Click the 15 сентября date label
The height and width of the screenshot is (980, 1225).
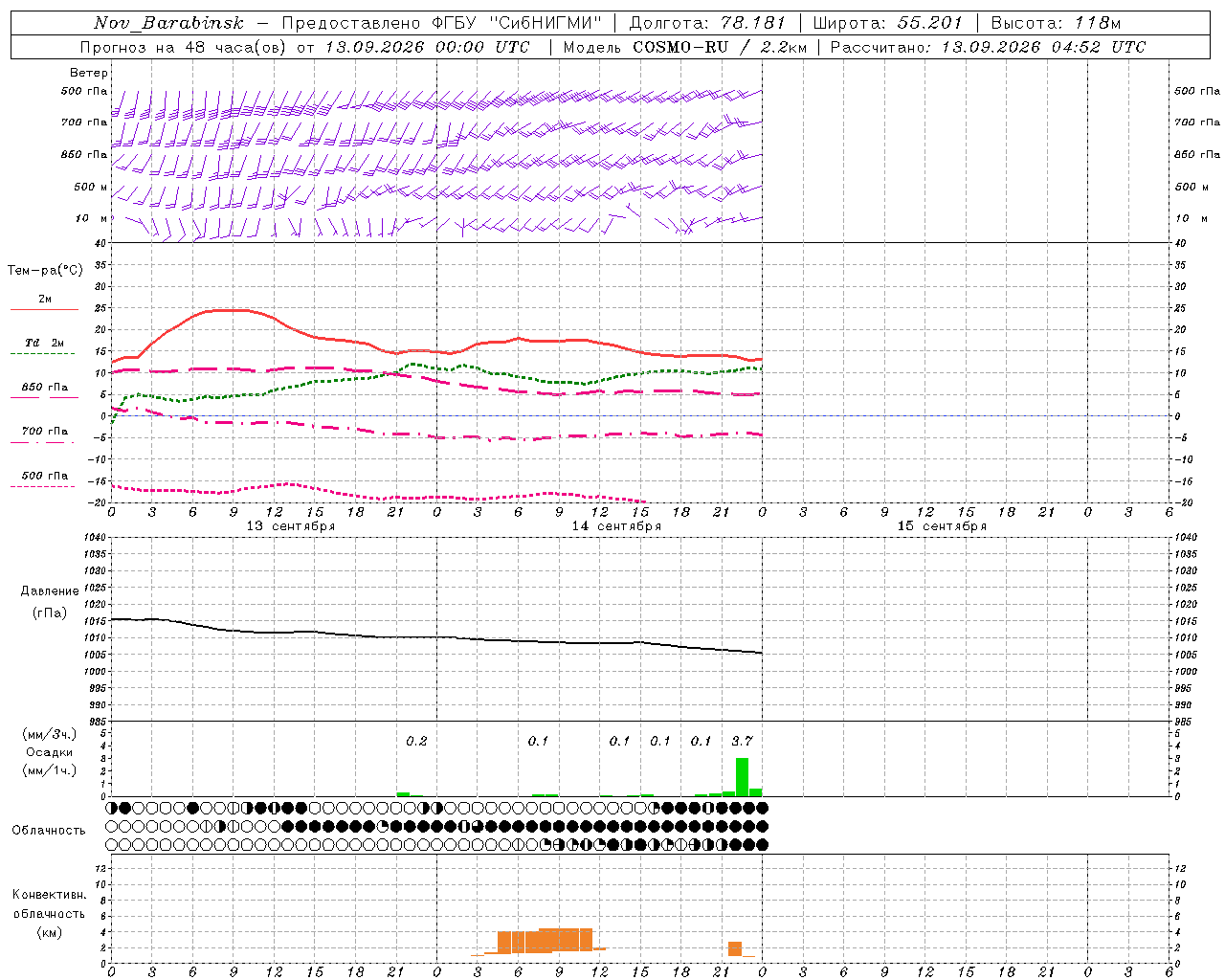pyautogui.click(x=942, y=525)
